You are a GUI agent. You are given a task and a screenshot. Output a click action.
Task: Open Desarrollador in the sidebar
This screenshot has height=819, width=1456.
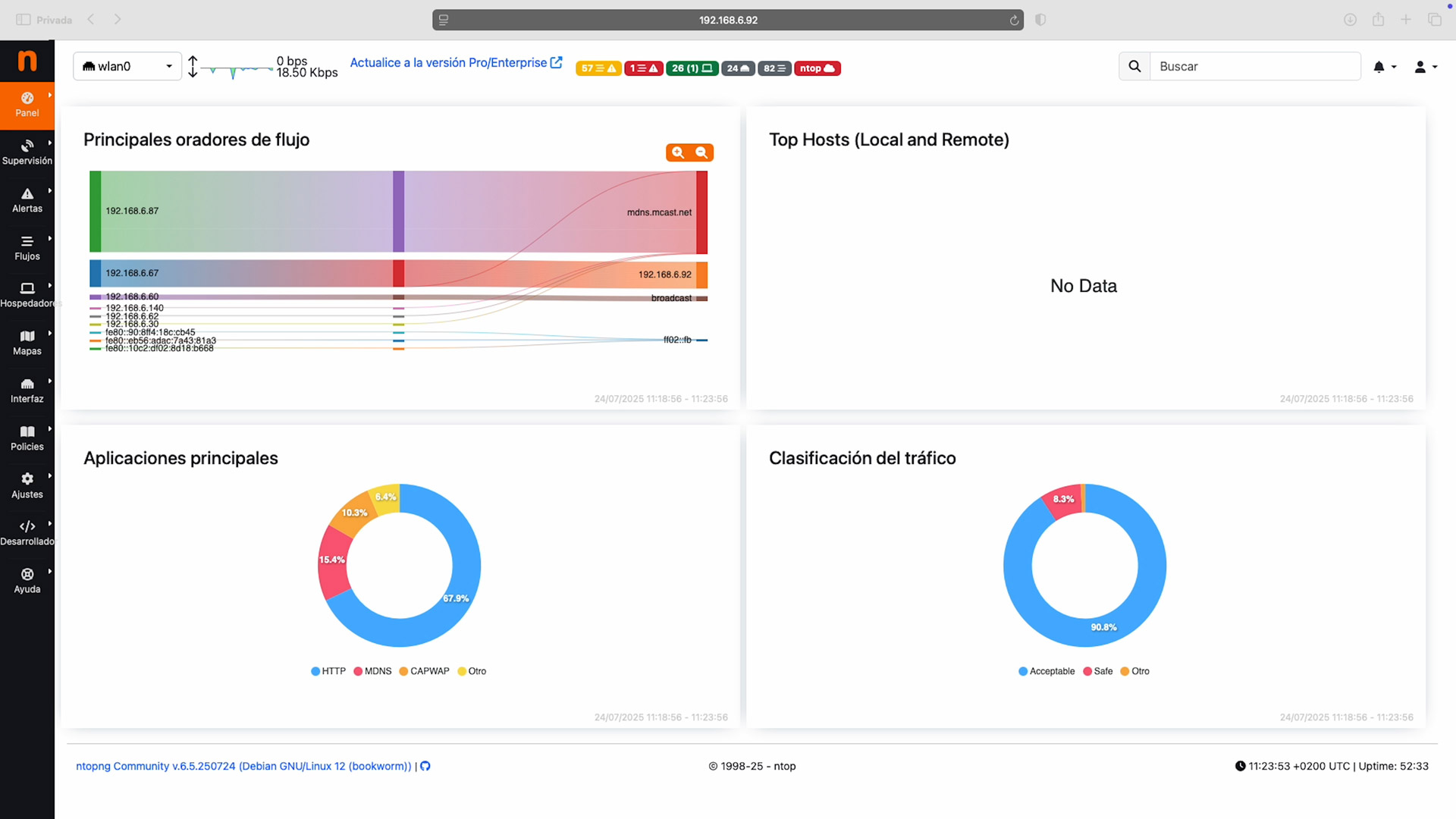(27, 533)
